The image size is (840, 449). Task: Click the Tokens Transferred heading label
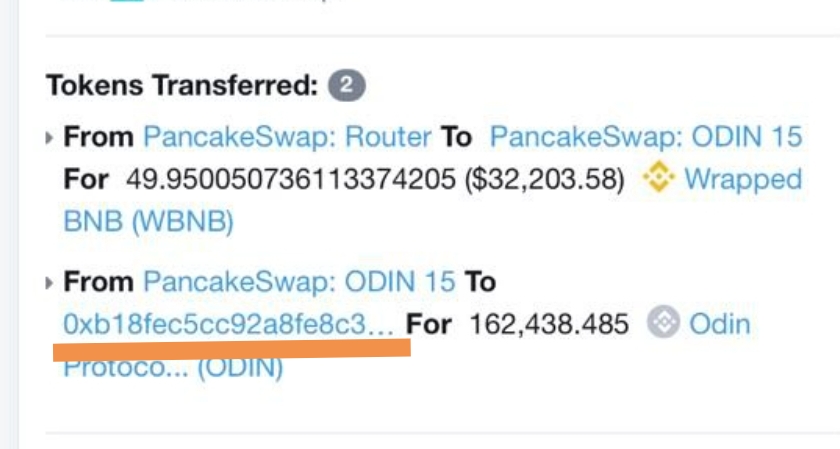181,86
